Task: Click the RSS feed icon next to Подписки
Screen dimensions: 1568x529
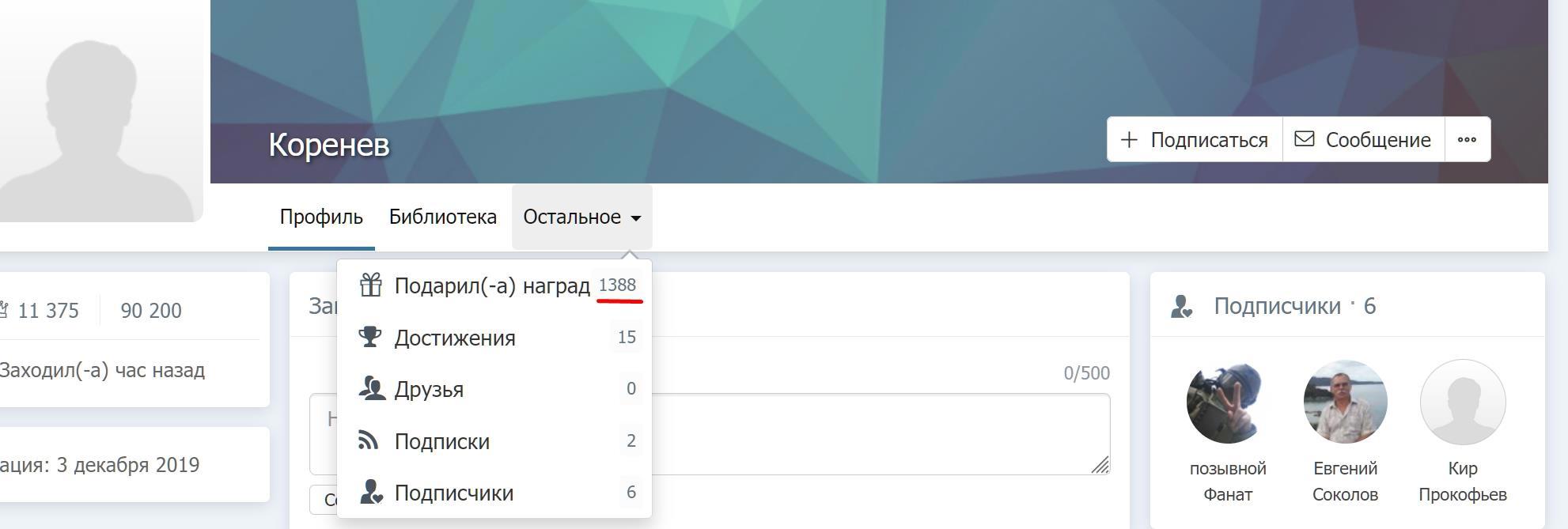Action: (x=368, y=440)
